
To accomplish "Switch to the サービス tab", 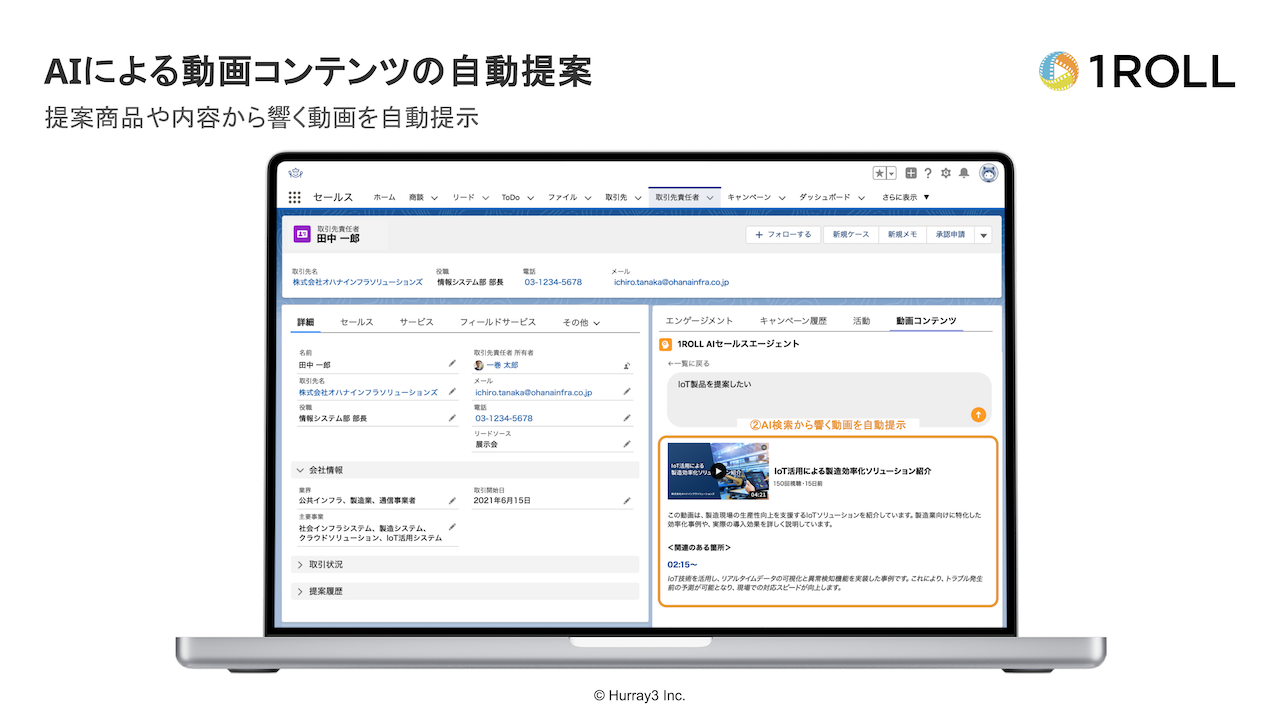I will click(x=417, y=322).
